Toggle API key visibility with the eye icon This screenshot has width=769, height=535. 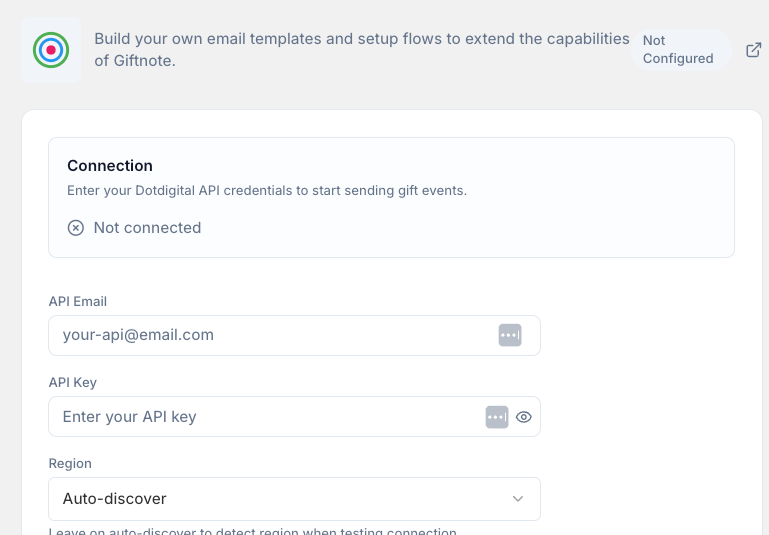tap(524, 417)
